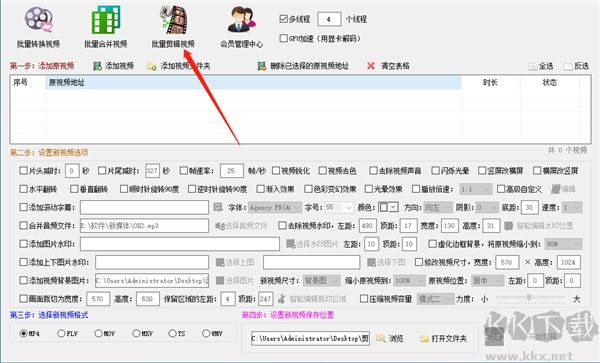The width and height of the screenshot is (600, 363).
Task: Click the 选择上图 icon
Action: pyautogui.click(x=220, y=262)
